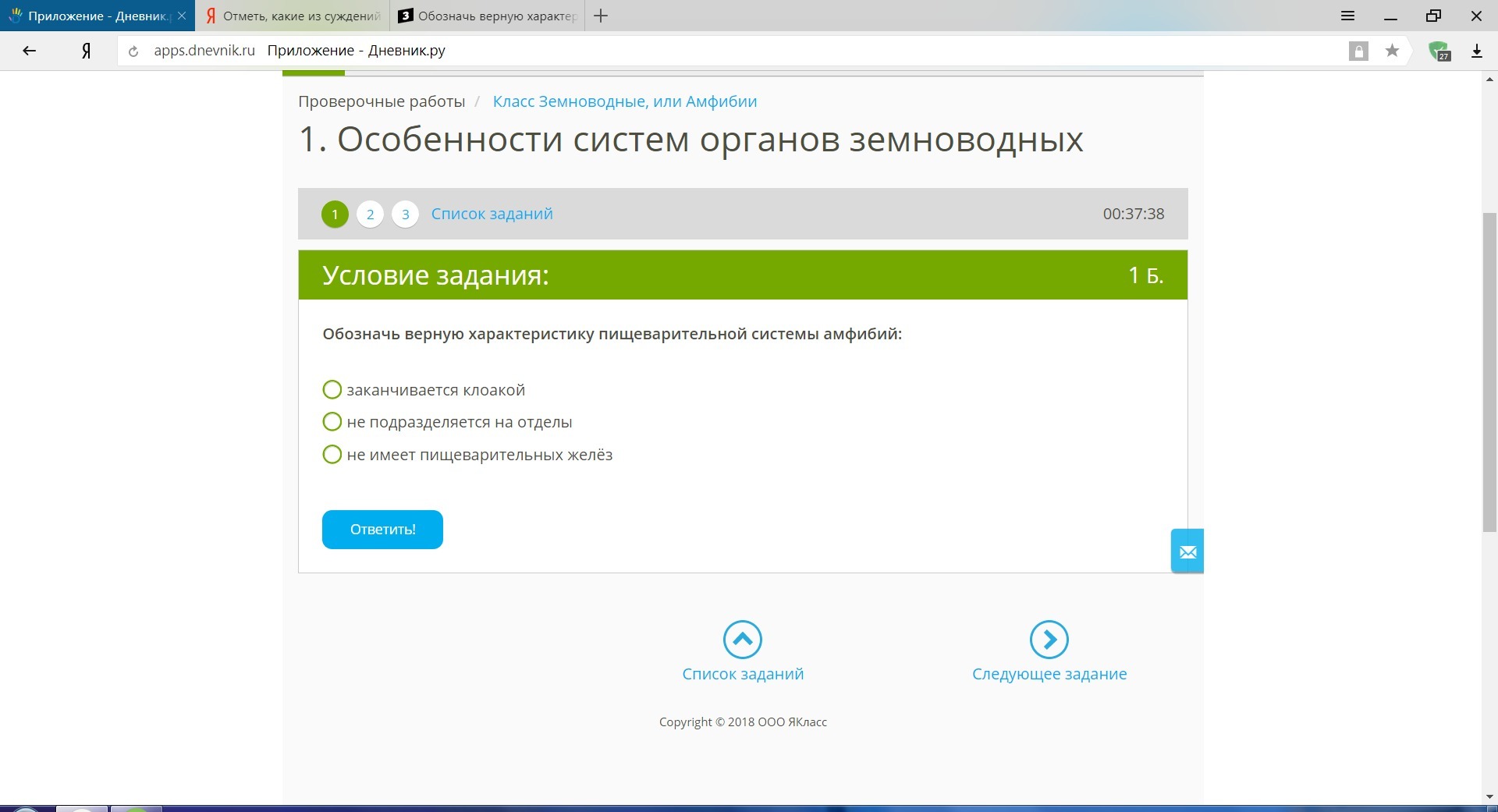Viewport: 1498px width, 812px height.
Task: Reload the page with the refresh icon
Action: pos(133,51)
